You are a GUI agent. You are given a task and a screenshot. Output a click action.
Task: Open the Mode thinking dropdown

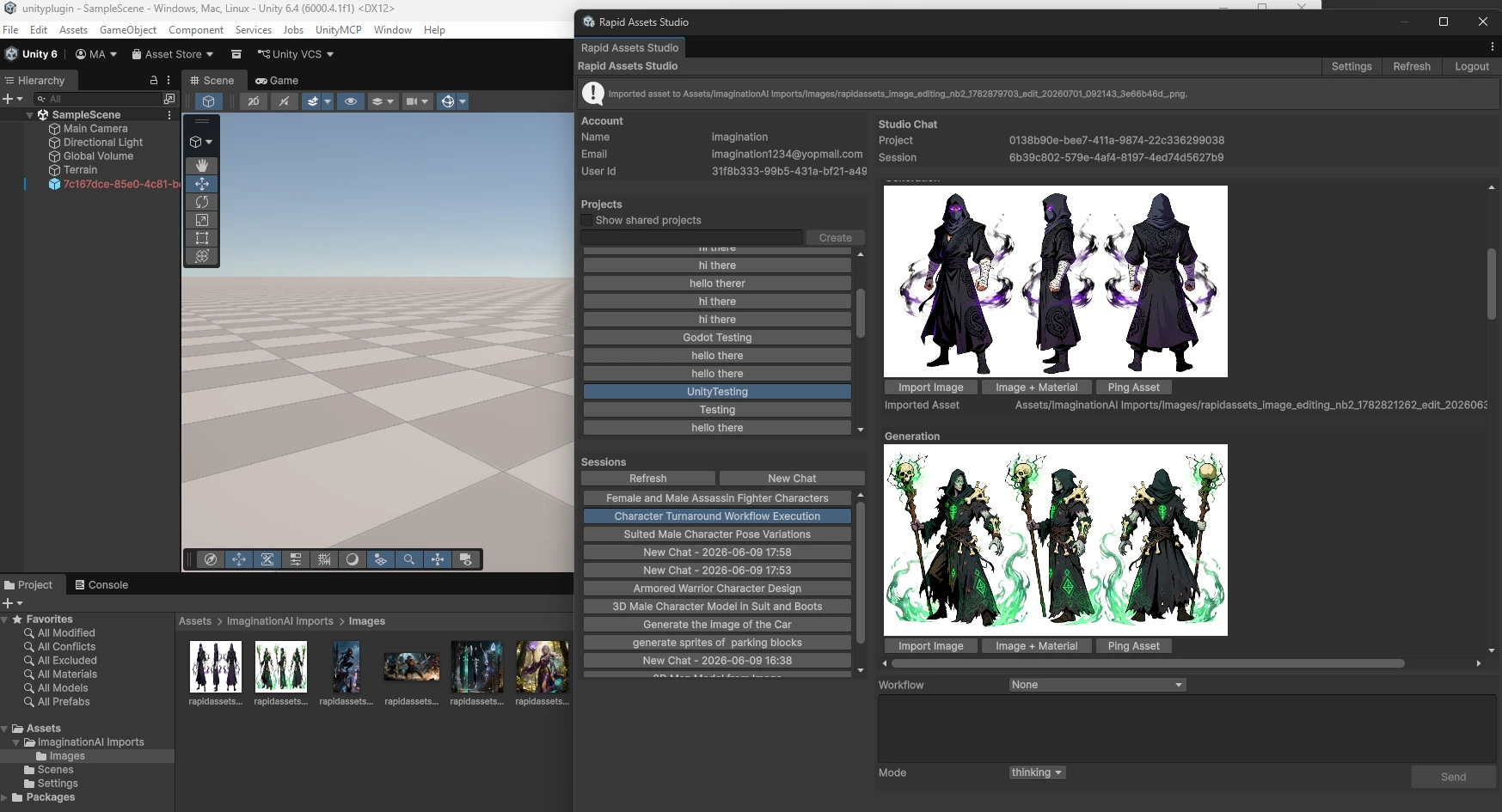coord(1038,772)
